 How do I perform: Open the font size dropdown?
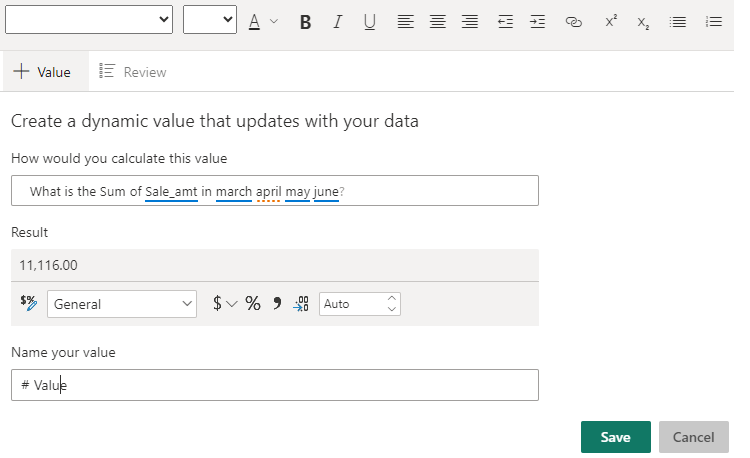click(210, 19)
